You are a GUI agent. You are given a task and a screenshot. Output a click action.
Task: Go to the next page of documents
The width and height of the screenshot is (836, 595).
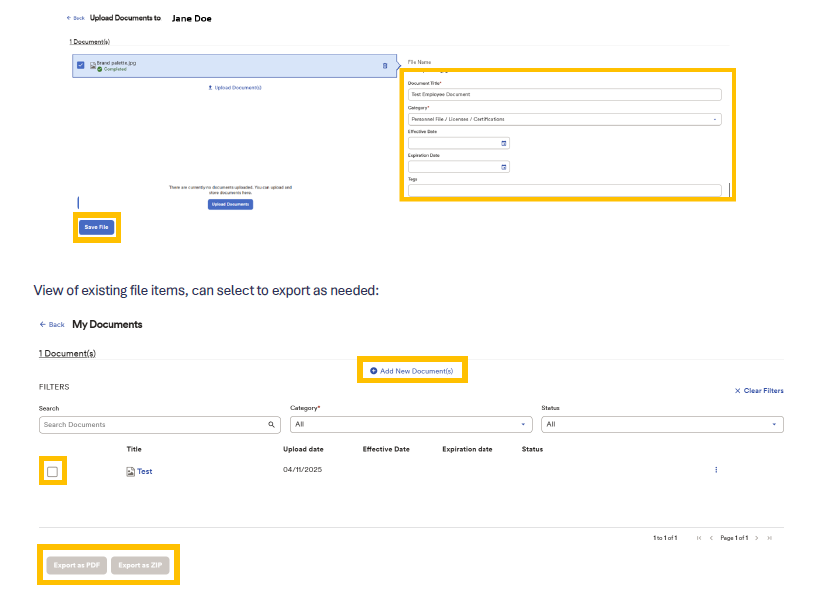[x=757, y=538]
